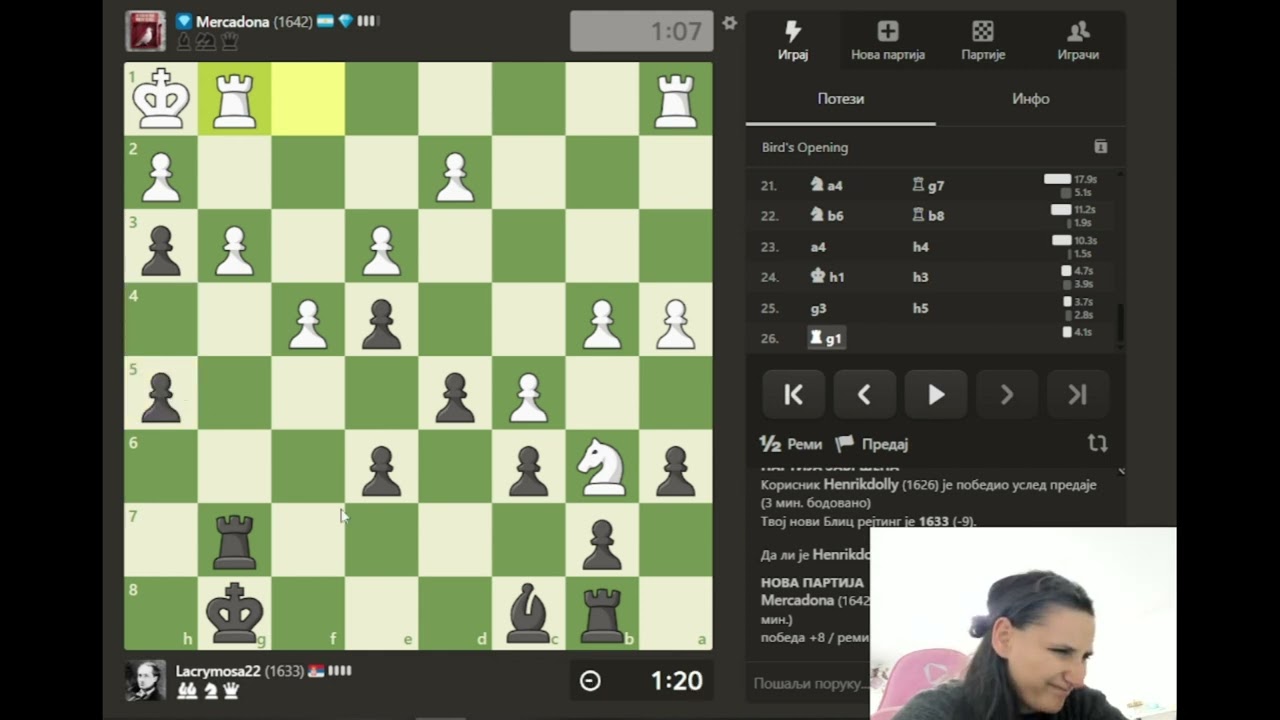Go to black's move 22 rook b8
Viewport: 1280px width, 720px height.
pyautogui.click(x=928, y=215)
